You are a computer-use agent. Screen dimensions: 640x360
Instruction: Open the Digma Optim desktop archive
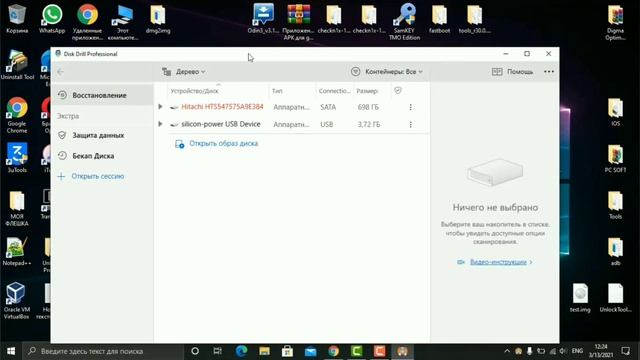point(616,22)
